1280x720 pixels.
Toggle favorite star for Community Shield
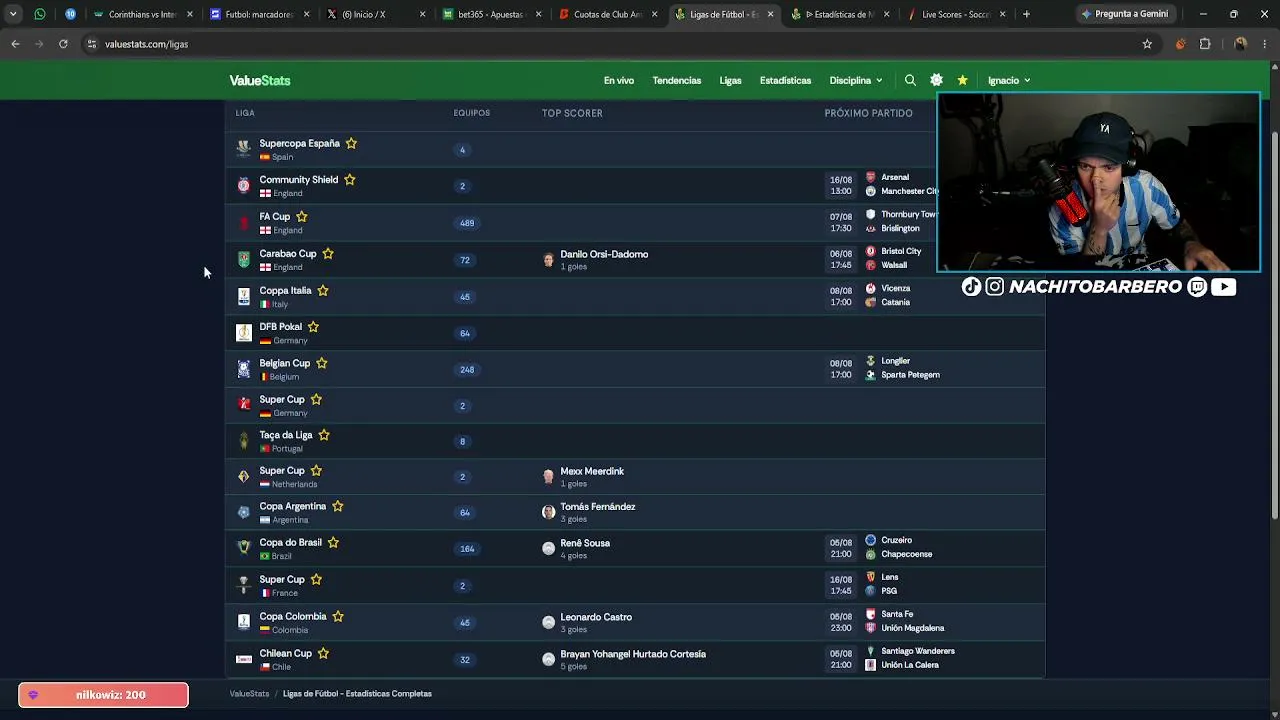click(x=350, y=180)
